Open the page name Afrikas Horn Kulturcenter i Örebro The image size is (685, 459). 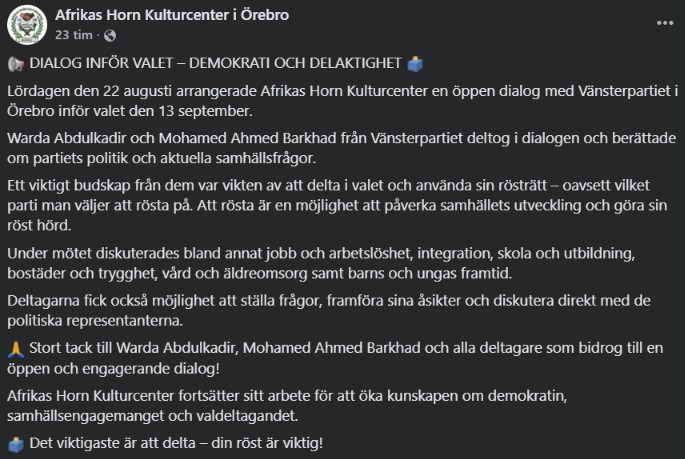(172, 15)
